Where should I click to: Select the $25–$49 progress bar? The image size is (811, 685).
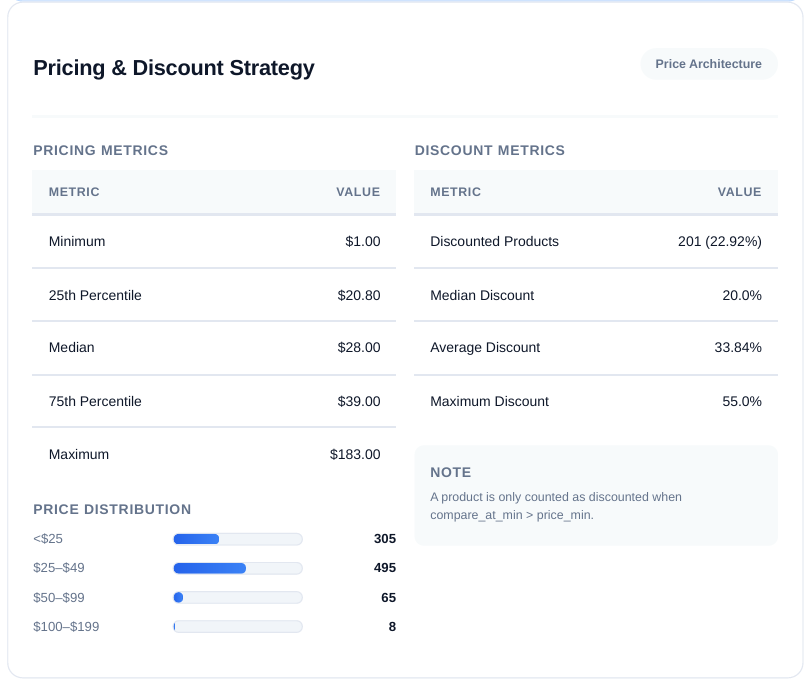(x=237, y=568)
